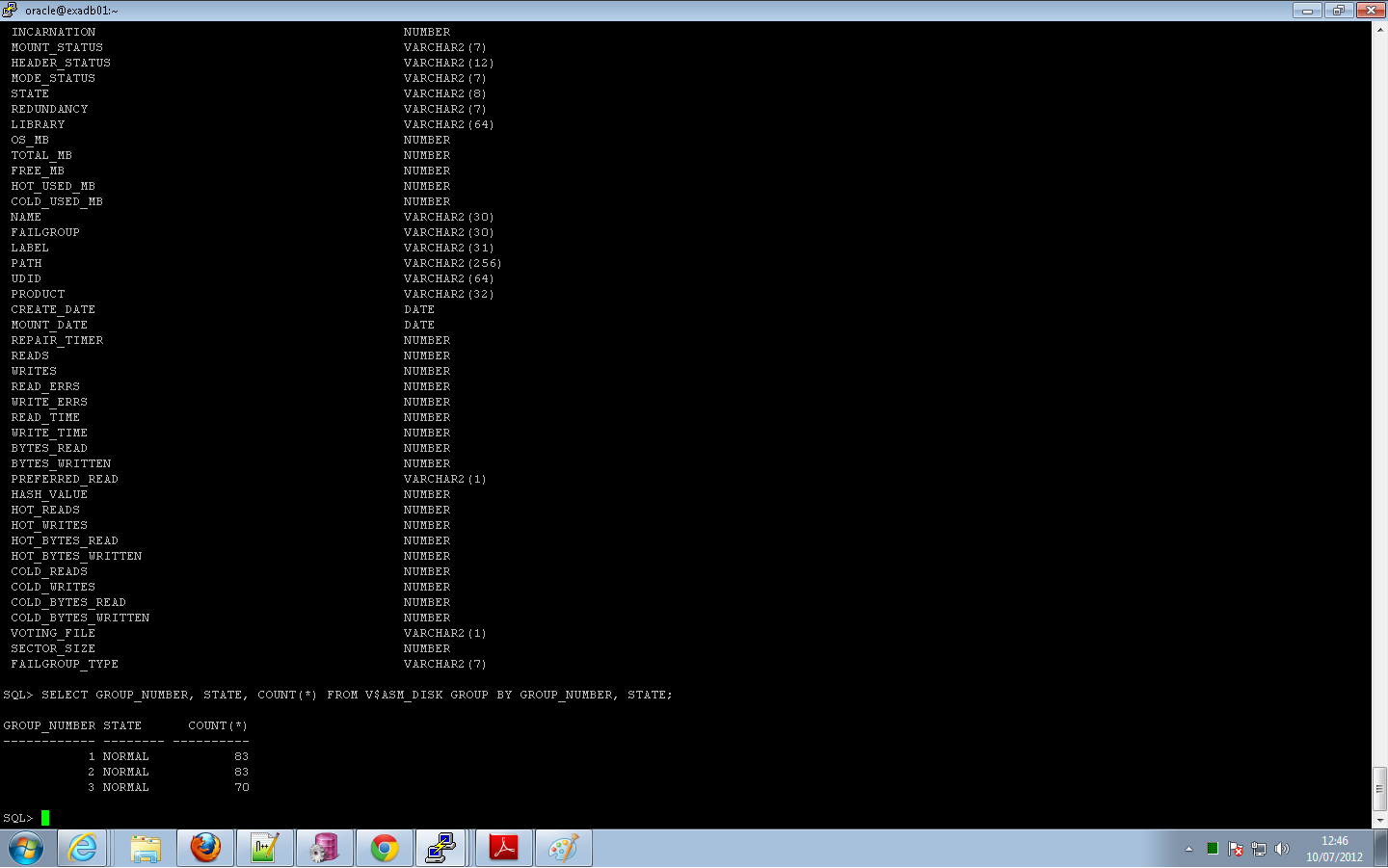Click the OS_MB column name

click(x=30, y=140)
